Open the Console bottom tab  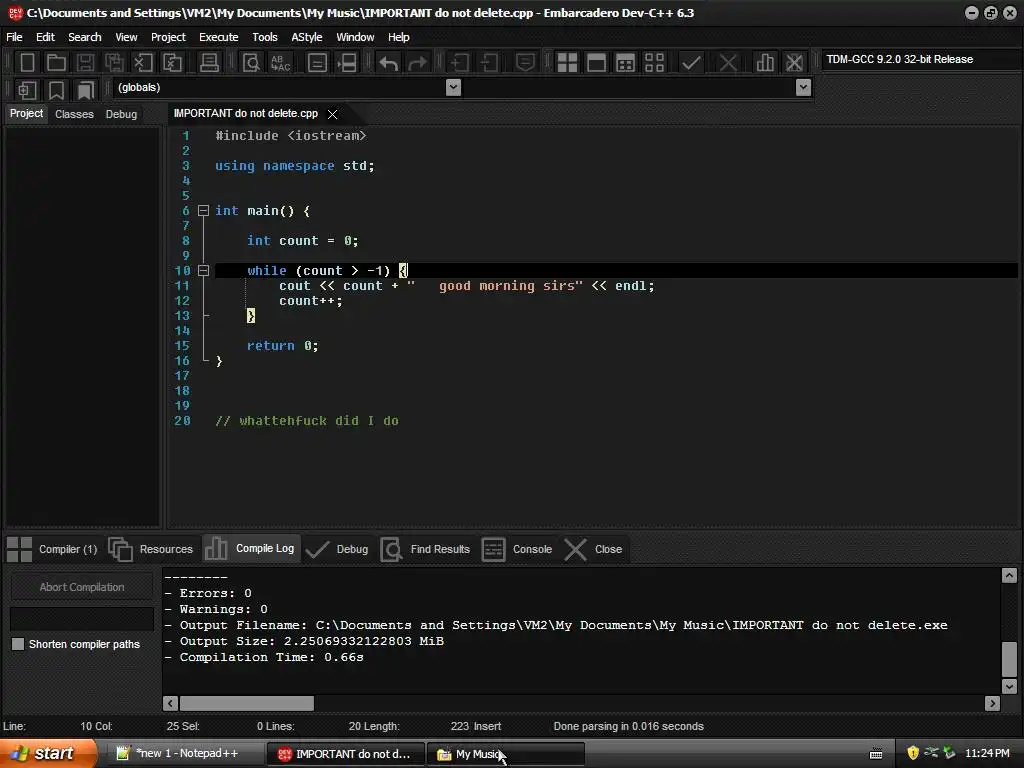[517, 549]
